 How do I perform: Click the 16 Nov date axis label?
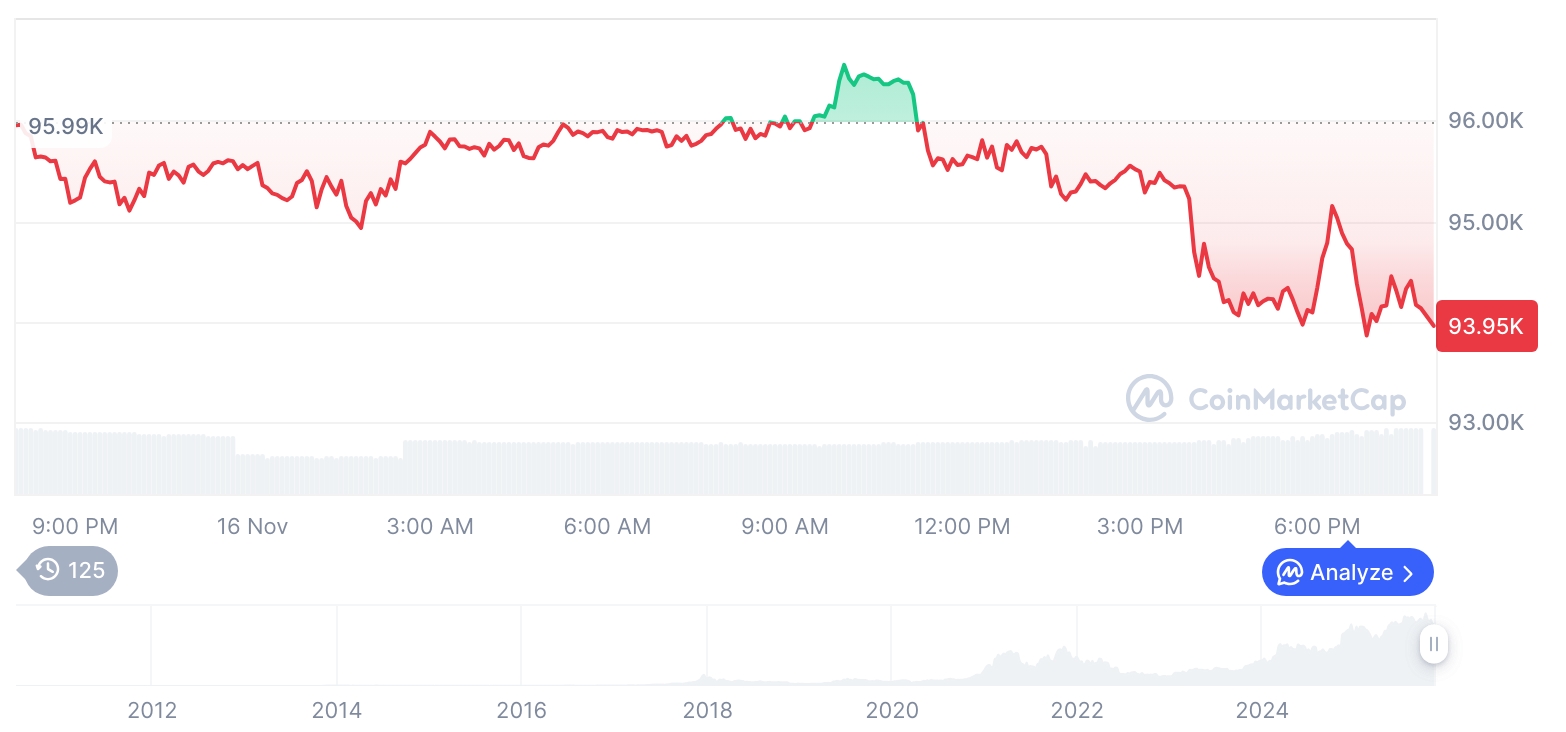[x=252, y=526]
